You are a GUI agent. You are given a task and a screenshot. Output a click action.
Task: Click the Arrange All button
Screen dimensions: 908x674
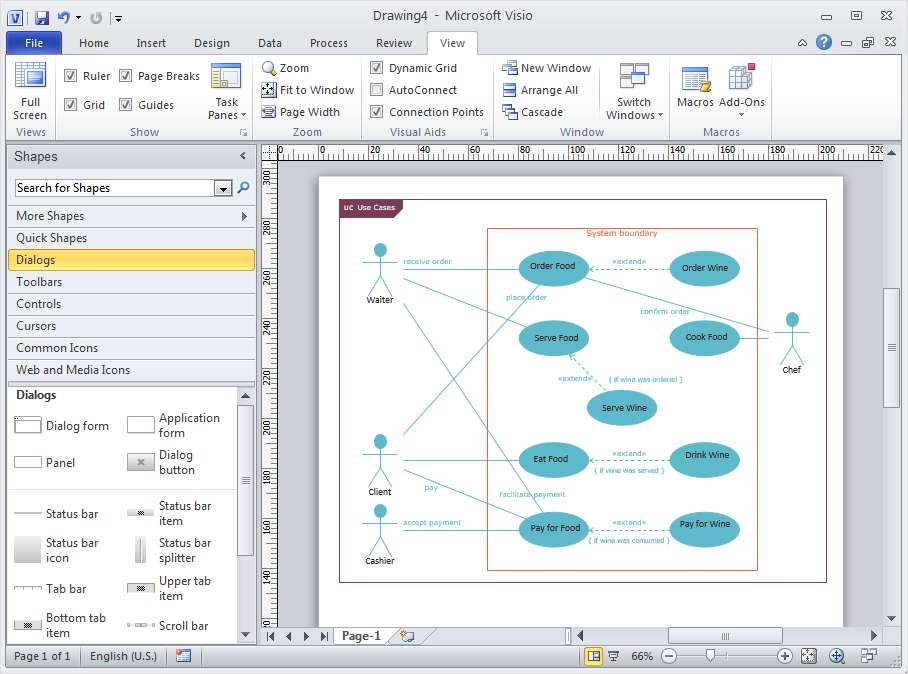tap(540, 90)
